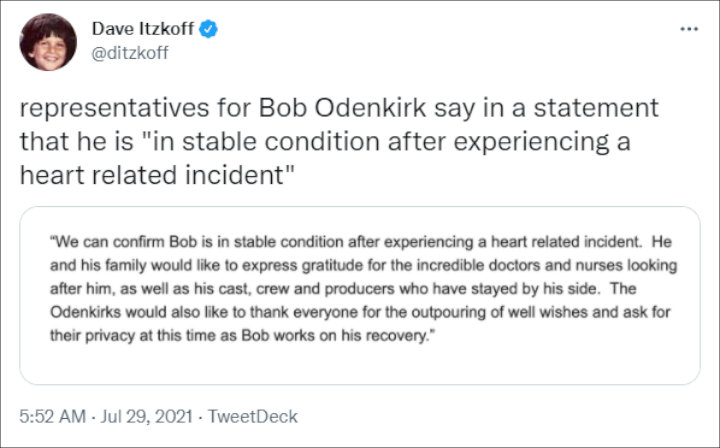Click the word representatives starting the tweet

114,108
